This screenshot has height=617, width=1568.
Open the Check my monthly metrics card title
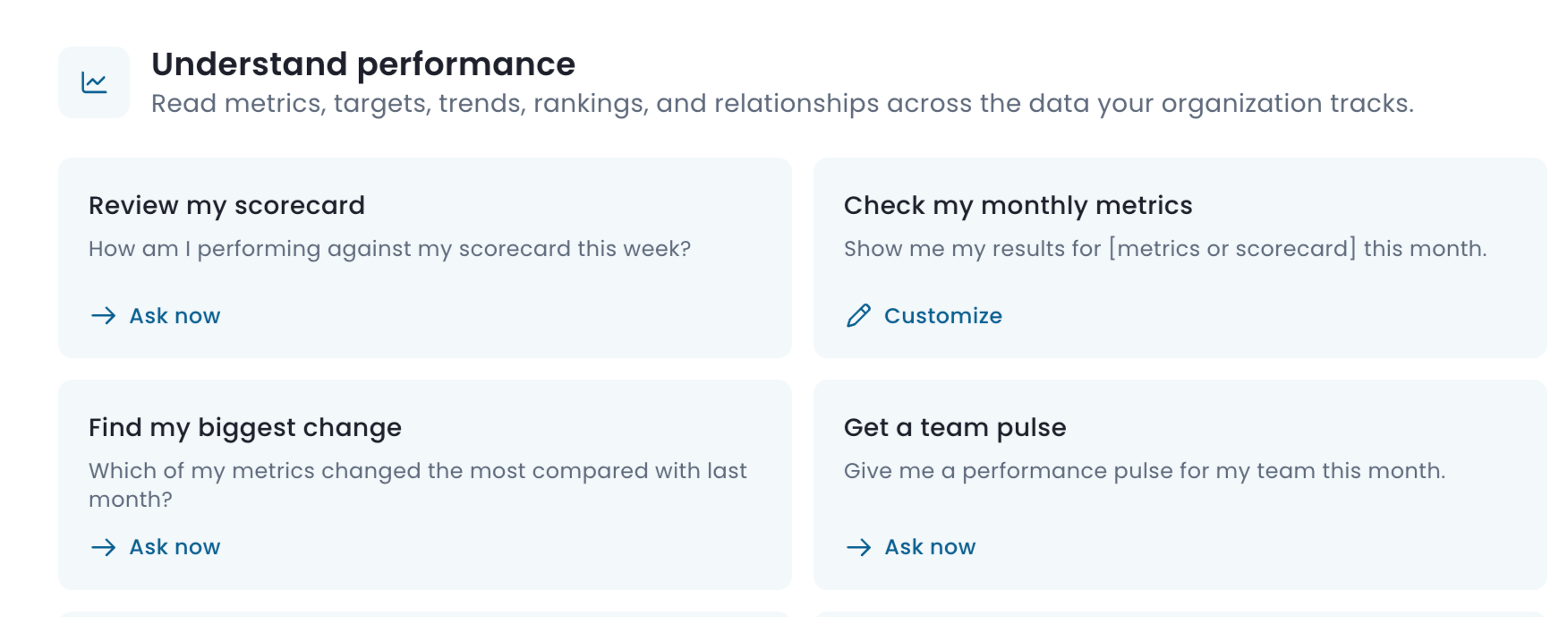tap(1018, 206)
